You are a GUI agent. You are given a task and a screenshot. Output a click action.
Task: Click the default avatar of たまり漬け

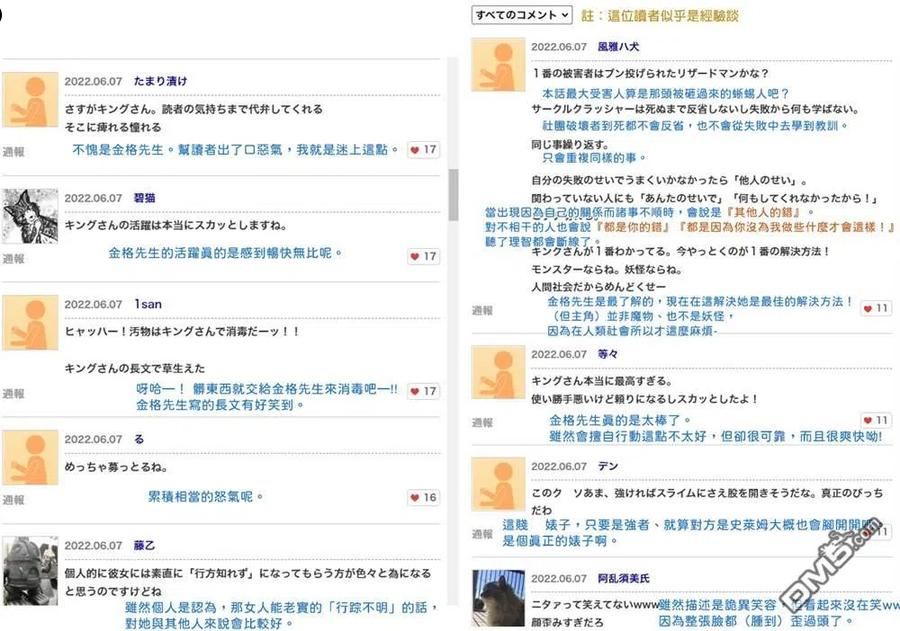(x=30, y=98)
